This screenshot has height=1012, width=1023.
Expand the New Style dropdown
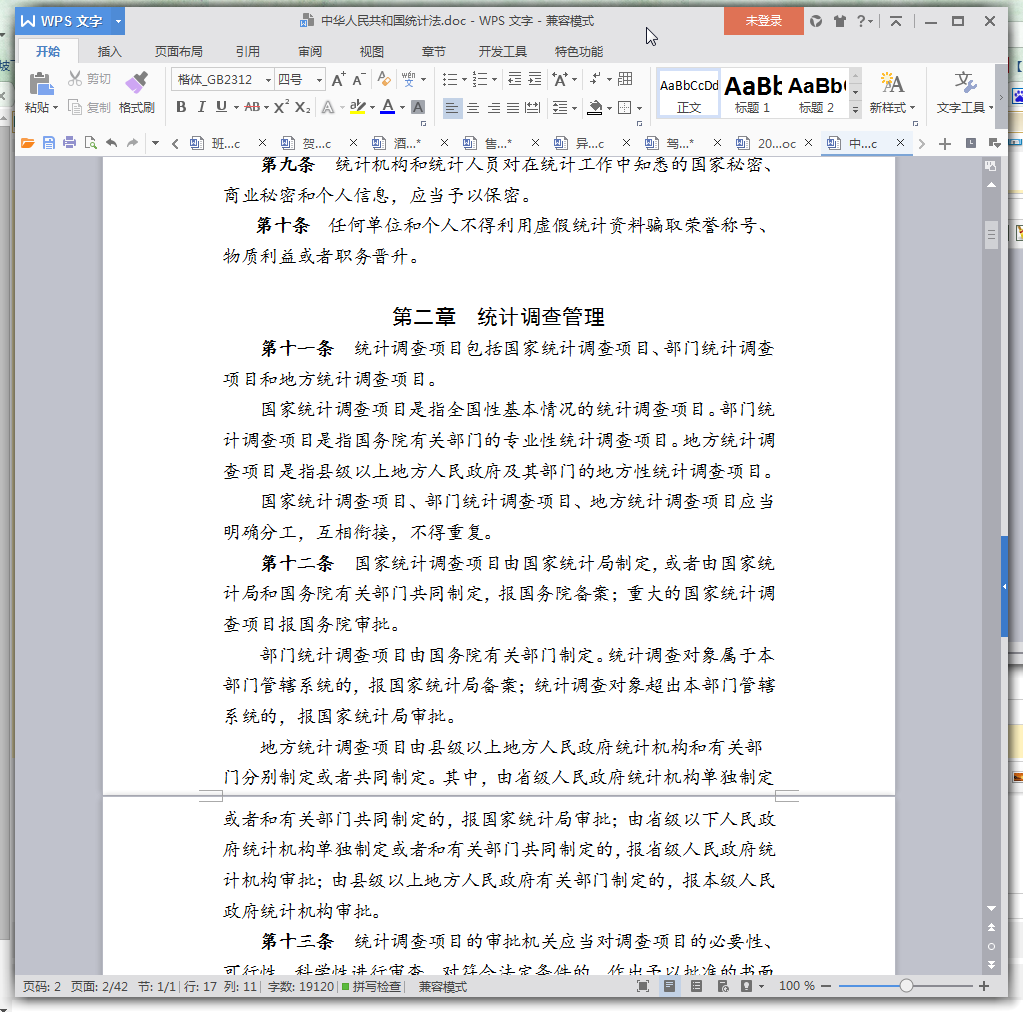tap(912, 108)
